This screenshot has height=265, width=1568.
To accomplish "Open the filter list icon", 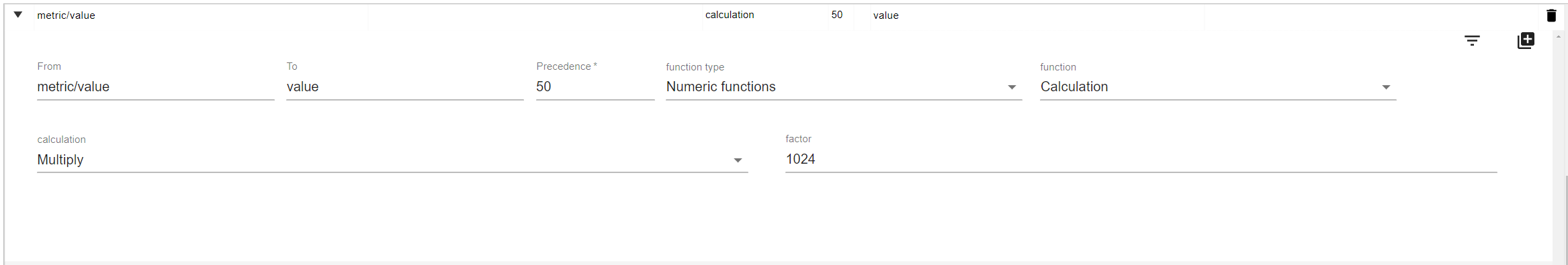I will click(1472, 41).
